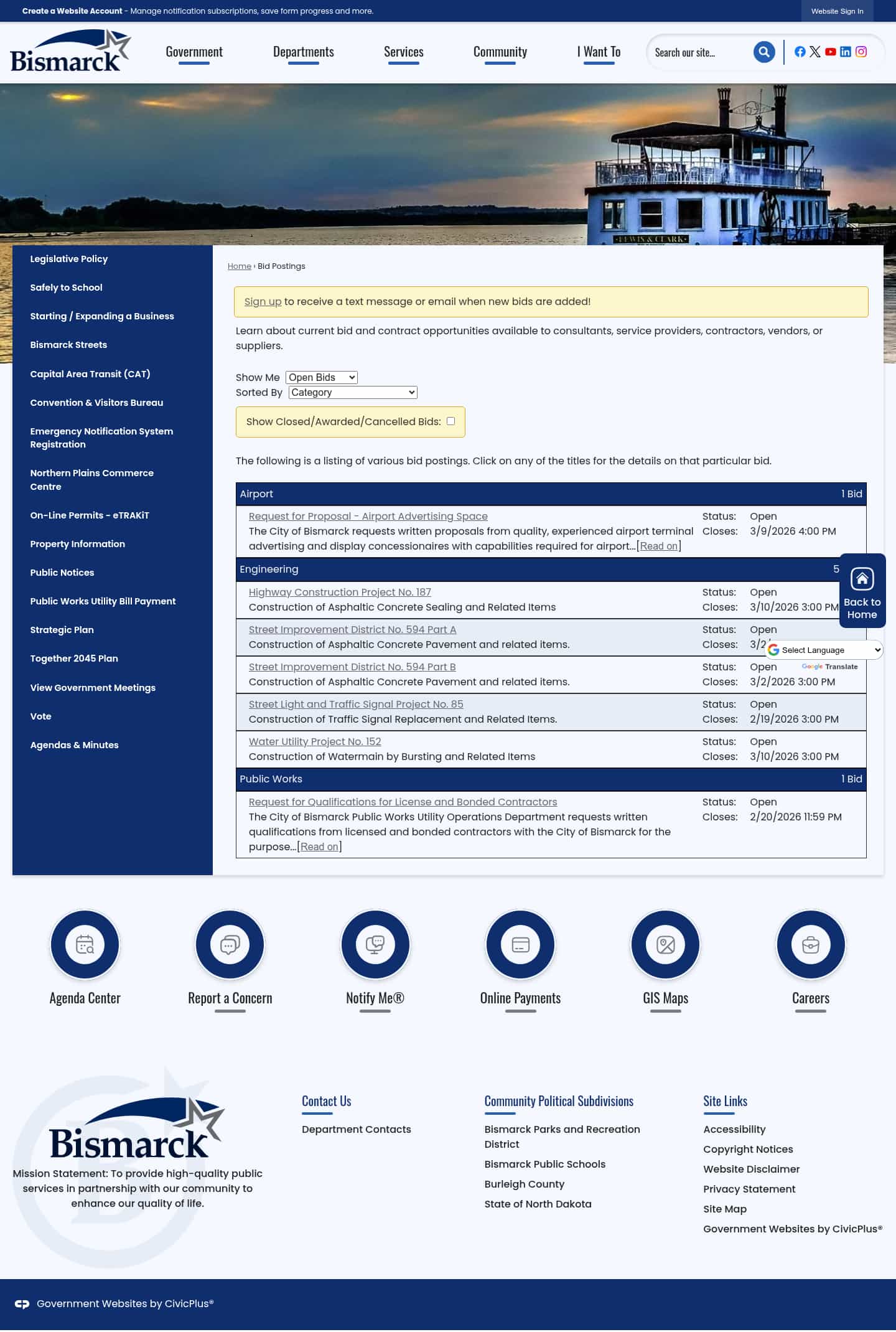Click Website Sign In

(x=838, y=11)
